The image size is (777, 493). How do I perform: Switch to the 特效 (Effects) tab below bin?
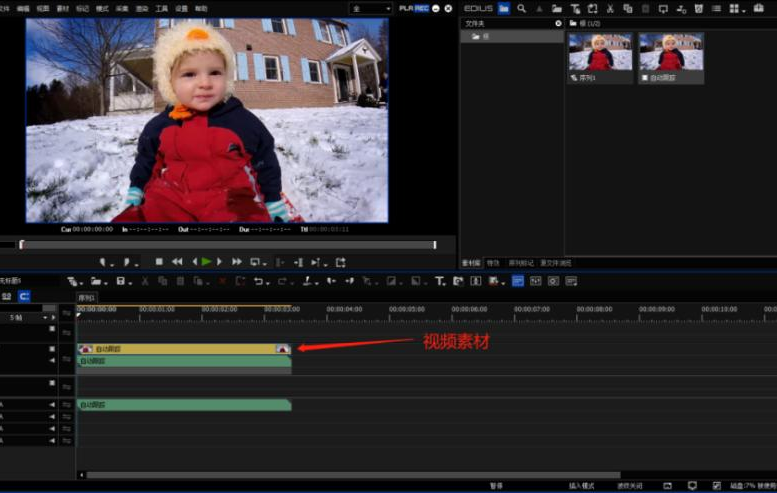click(x=493, y=263)
